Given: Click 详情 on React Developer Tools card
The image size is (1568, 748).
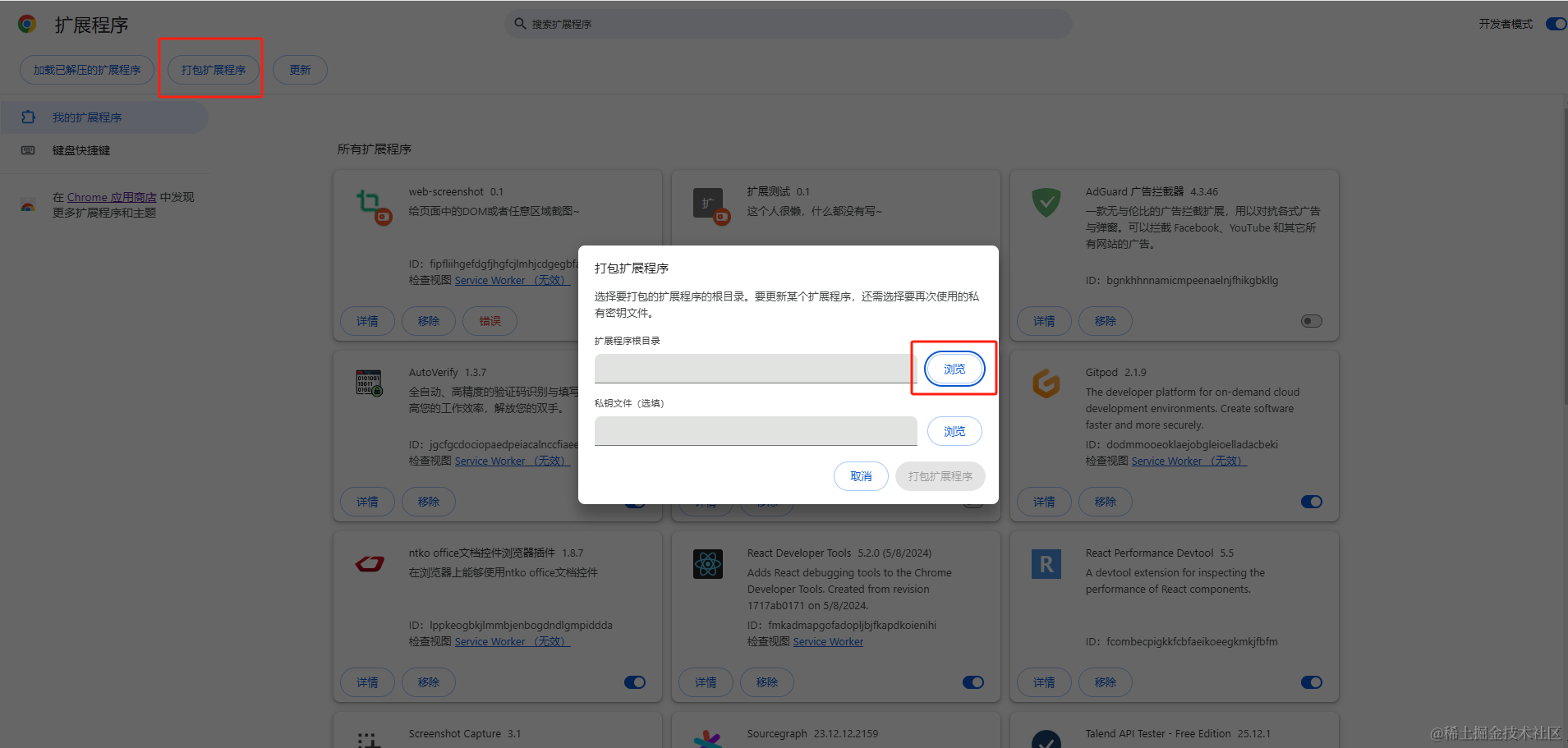Looking at the screenshot, I should pos(706,682).
